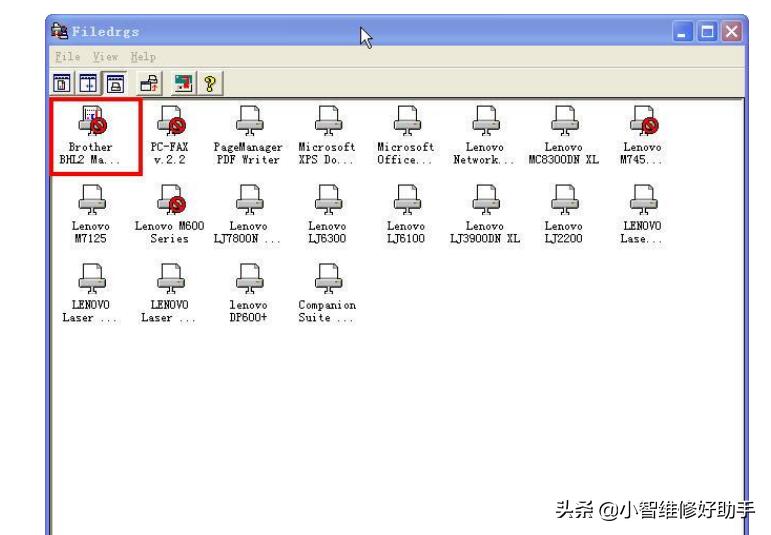The height and width of the screenshot is (535, 771).
Task: Click the second toolbar view icon
Action: (x=84, y=80)
